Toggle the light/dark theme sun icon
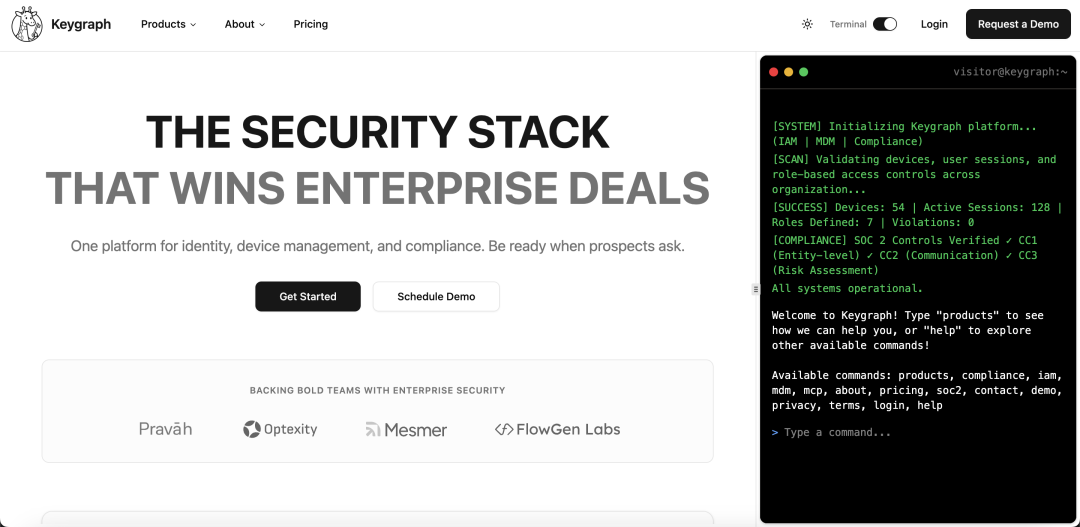1080x527 pixels. tap(807, 24)
